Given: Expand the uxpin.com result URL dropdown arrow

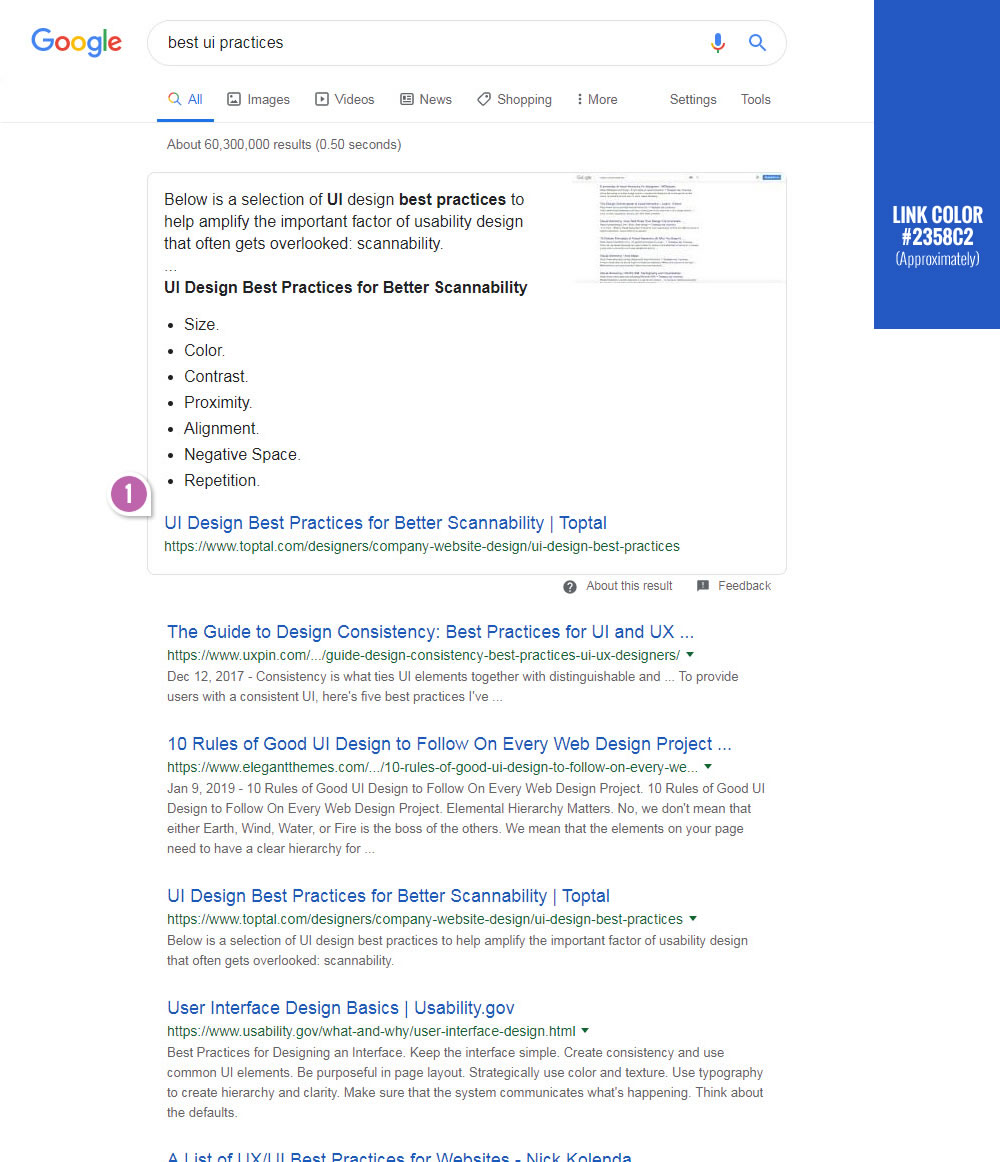Looking at the screenshot, I should pyautogui.click(x=690, y=655).
